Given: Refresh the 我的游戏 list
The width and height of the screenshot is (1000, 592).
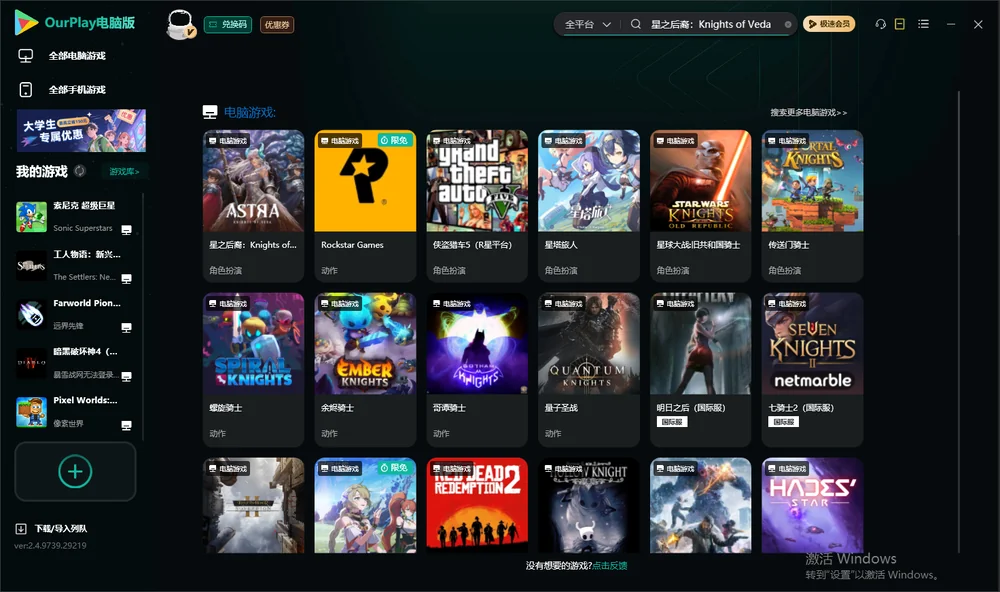Looking at the screenshot, I should (x=80, y=171).
